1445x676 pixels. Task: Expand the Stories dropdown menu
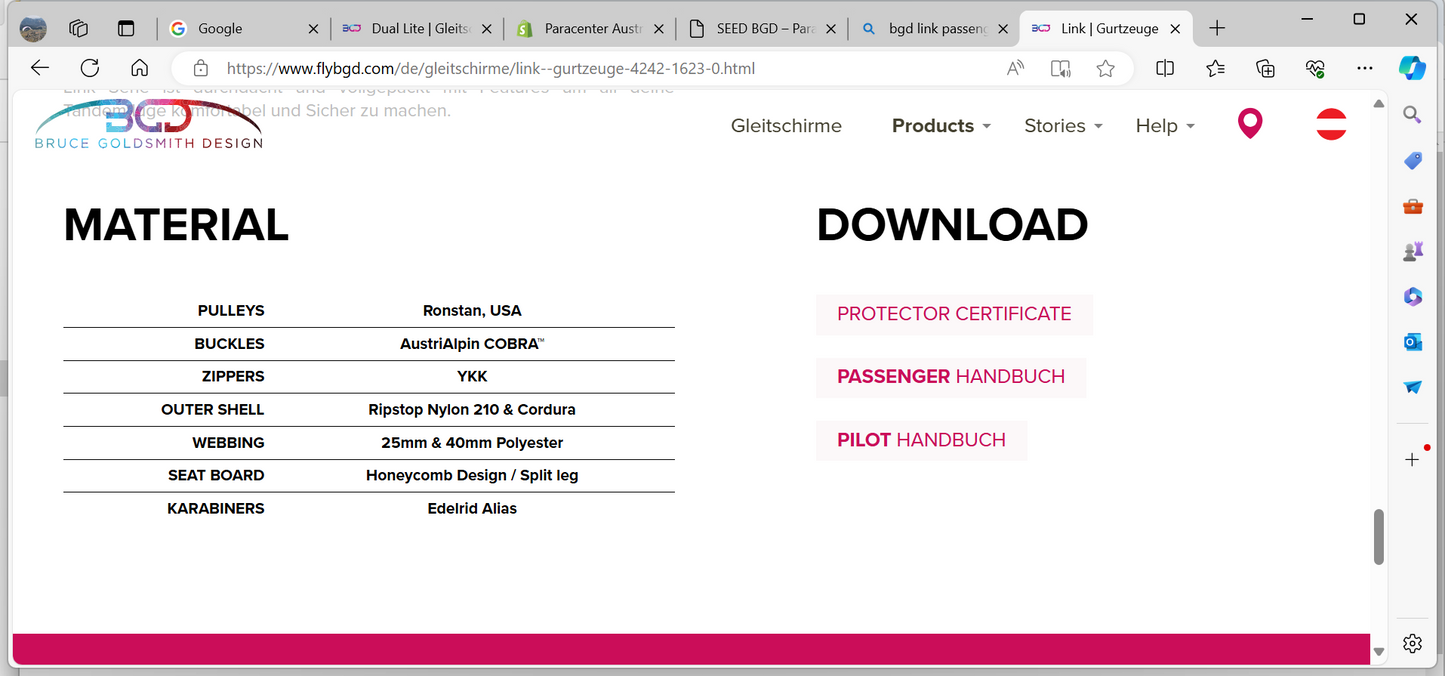1063,126
